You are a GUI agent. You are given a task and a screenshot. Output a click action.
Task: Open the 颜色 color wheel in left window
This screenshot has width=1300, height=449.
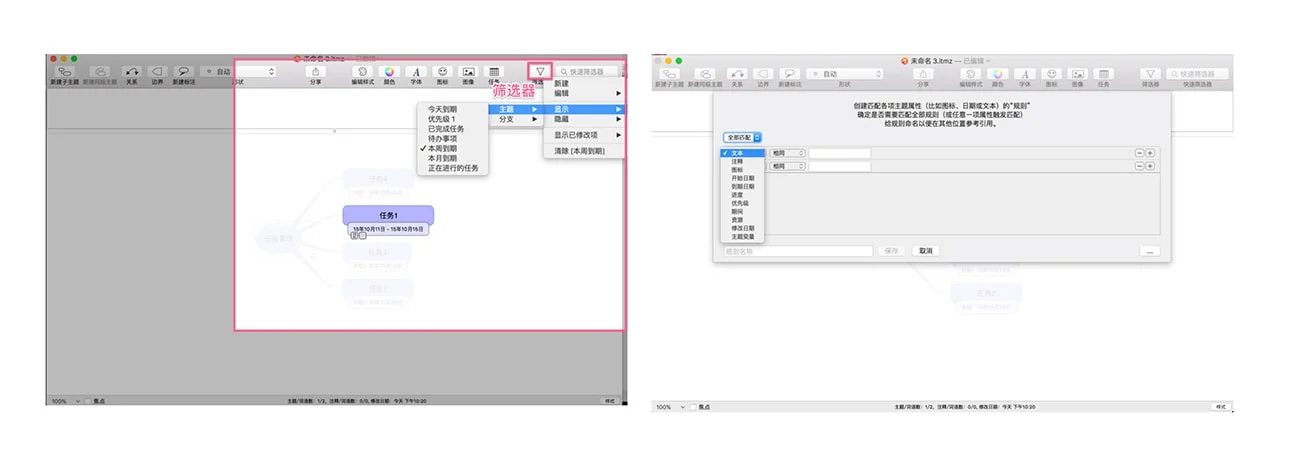pos(389,73)
